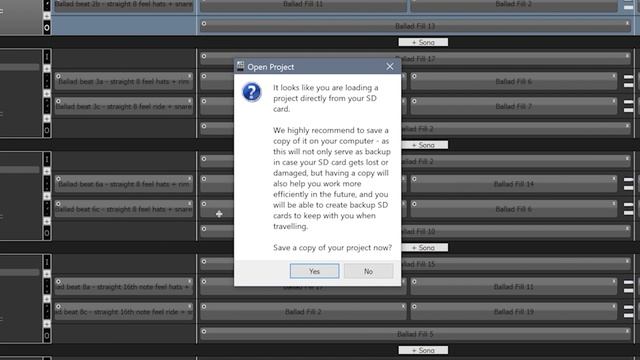Click + Song button below Ballad Fill 10

click(424, 247)
